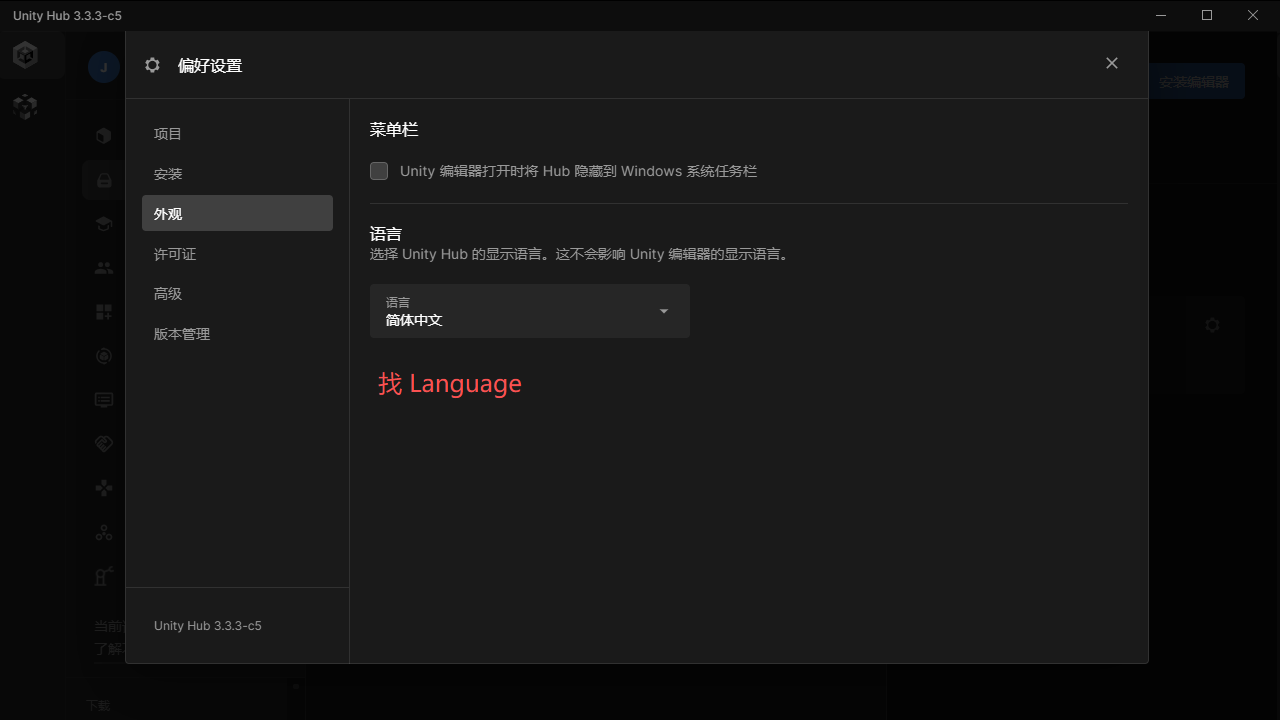This screenshot has width=1280, height=720.
Task: Click the connected-nodes icon in Hub sidebar
Action: point(103,532)
